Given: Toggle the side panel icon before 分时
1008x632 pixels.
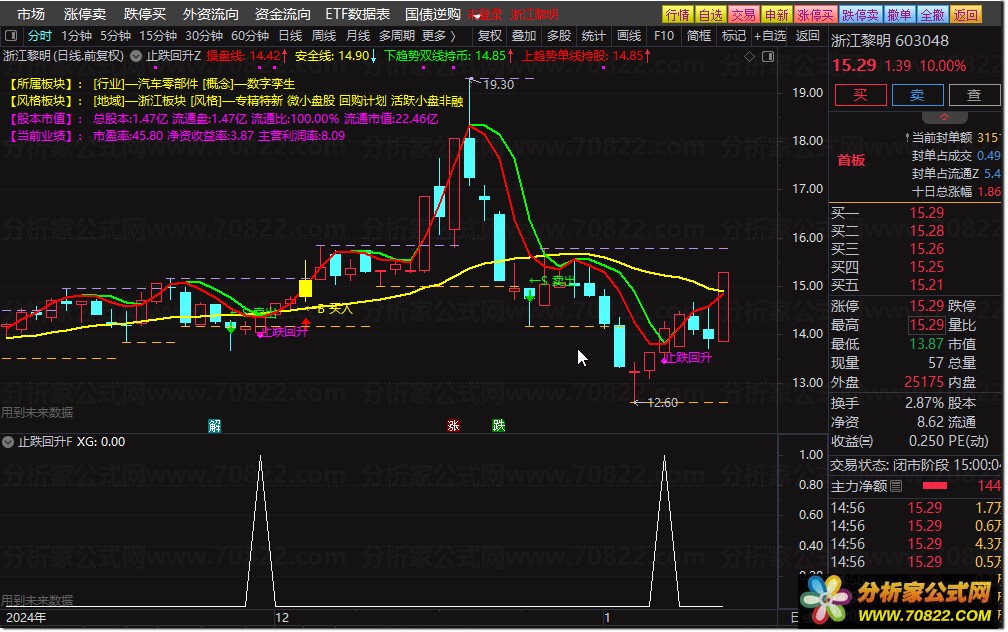Looking at the screenshot, I should point(11,35).
